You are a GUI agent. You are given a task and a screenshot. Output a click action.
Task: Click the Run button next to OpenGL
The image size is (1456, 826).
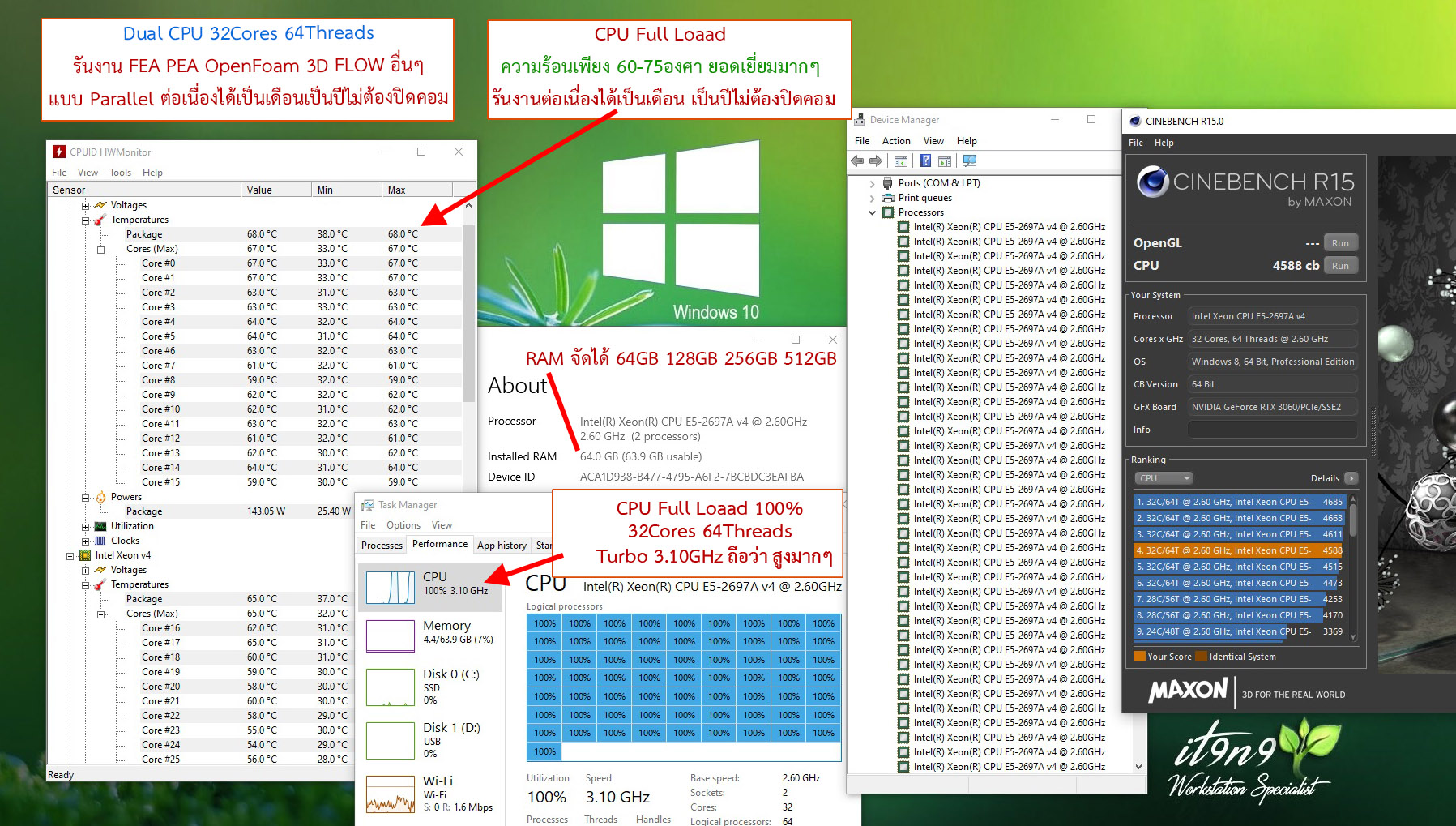tap(1340, 243)
